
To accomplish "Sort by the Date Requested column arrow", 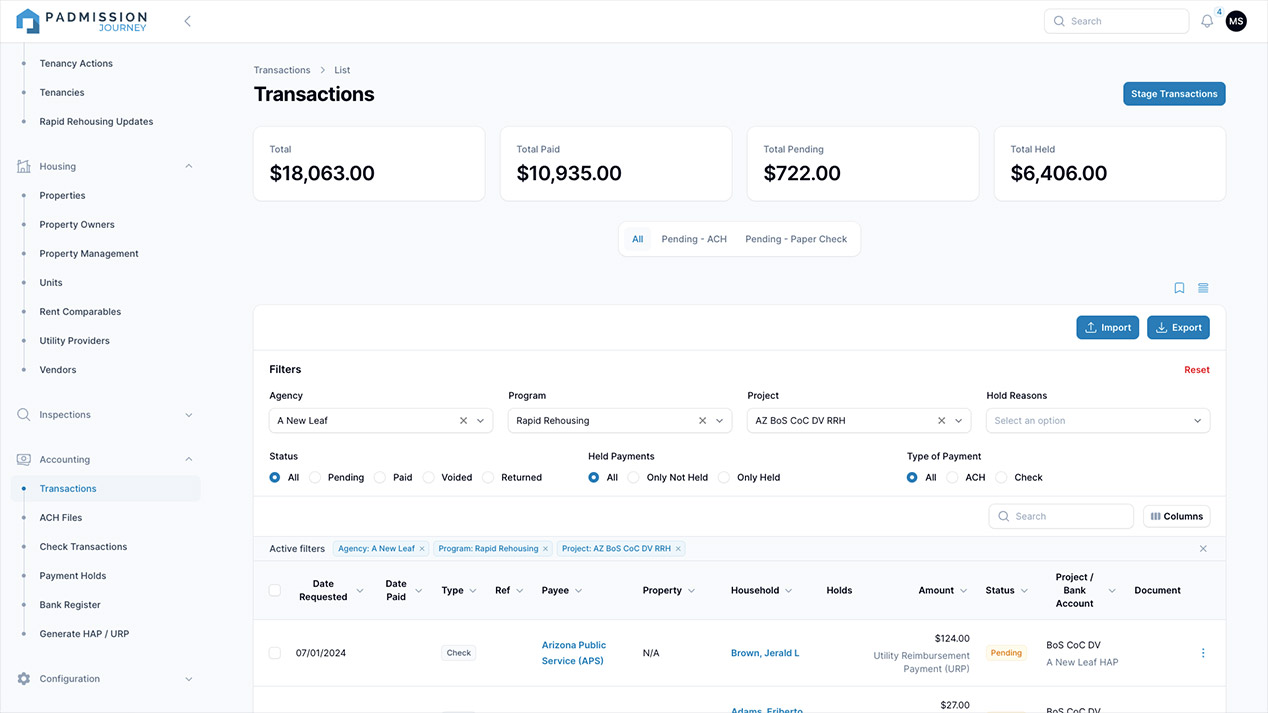I will pos(361,591).
